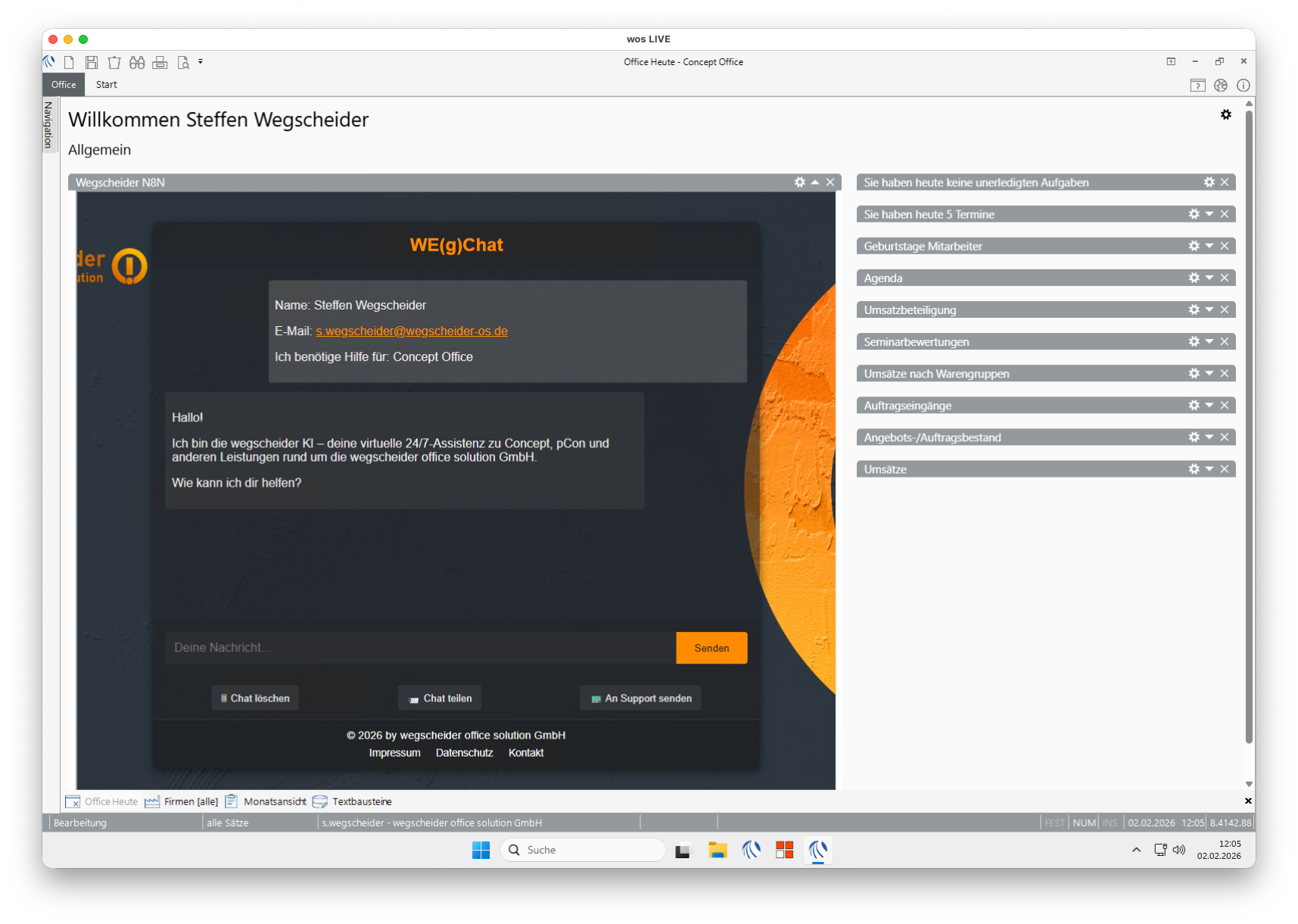Open File Explorer from the taskbar

(x=717, y=850)
